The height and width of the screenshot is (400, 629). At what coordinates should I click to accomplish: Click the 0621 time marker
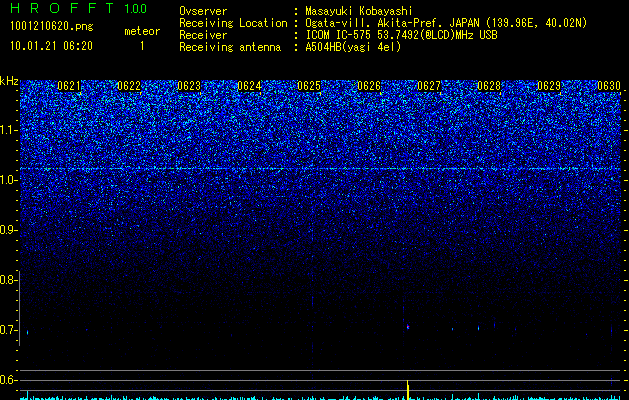point(69,86)
